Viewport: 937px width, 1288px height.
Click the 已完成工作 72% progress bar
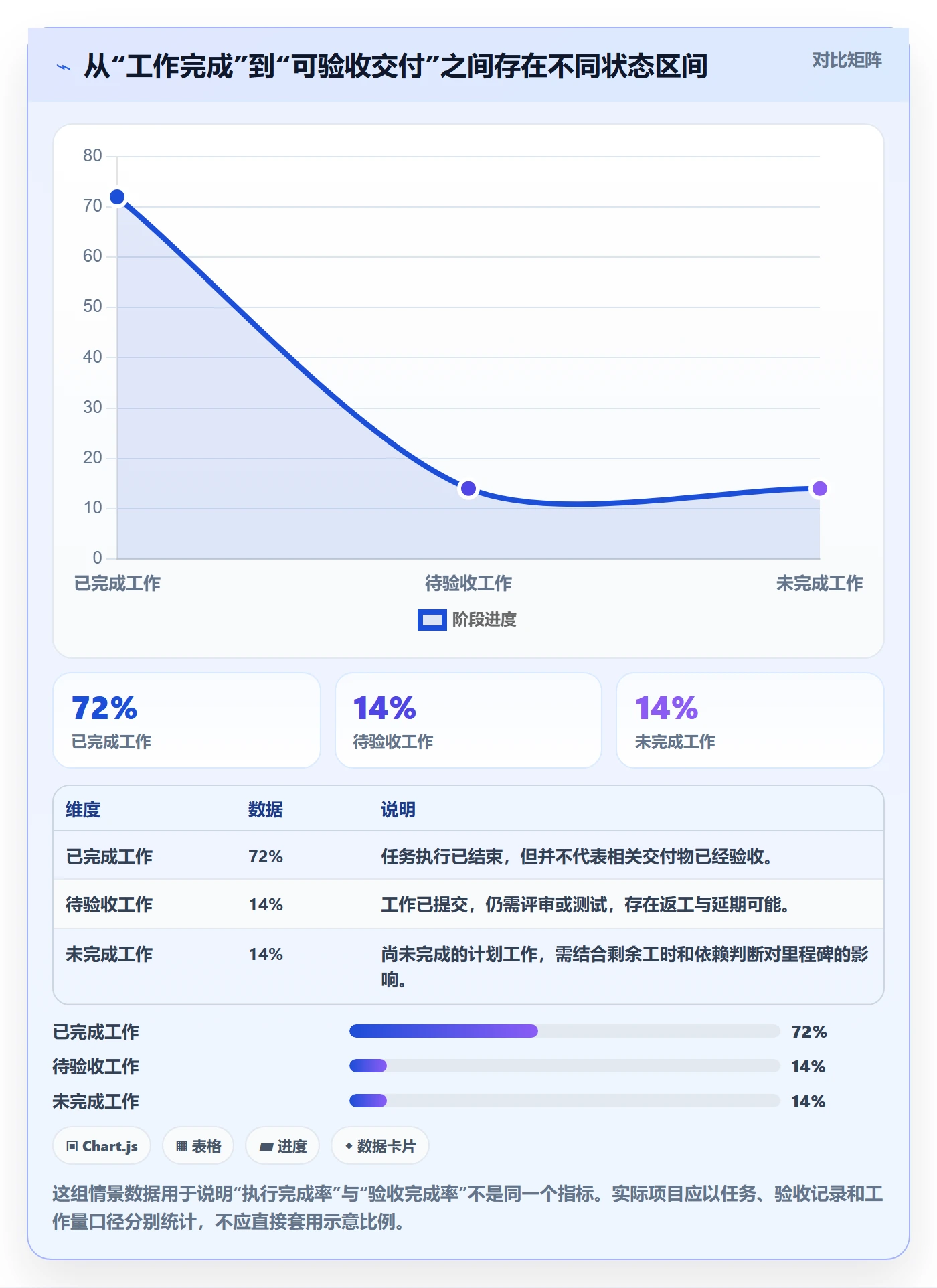click(564, 1031)
